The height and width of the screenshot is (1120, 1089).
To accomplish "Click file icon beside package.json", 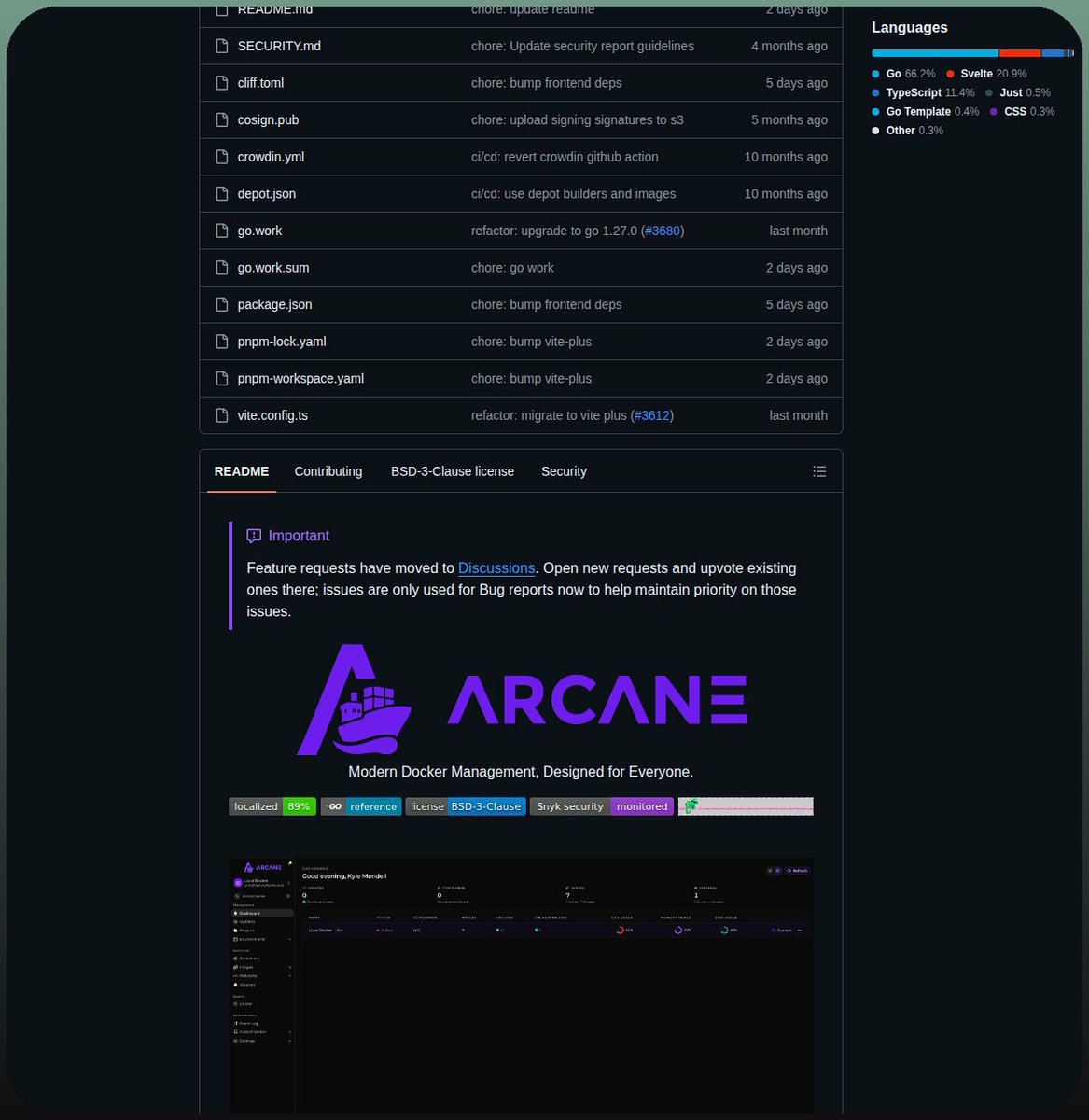I will coord(221,304).
